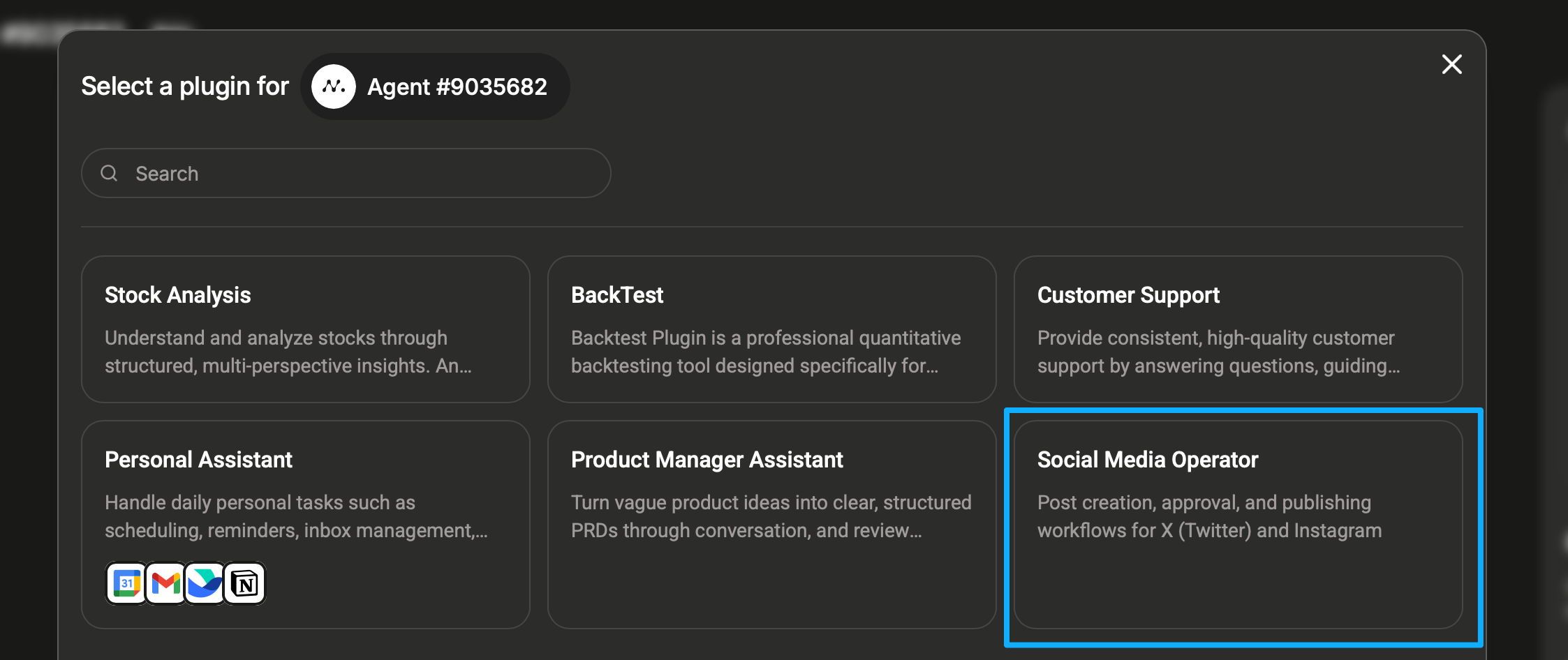
Task: Click the magnifying glass search icon
Action: tap(109, 173)
